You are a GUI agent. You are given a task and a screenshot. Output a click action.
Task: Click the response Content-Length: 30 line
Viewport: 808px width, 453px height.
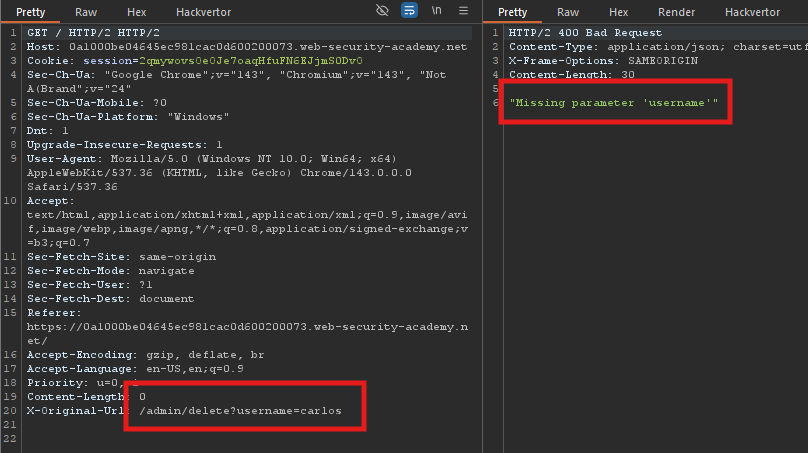[572, 74]
